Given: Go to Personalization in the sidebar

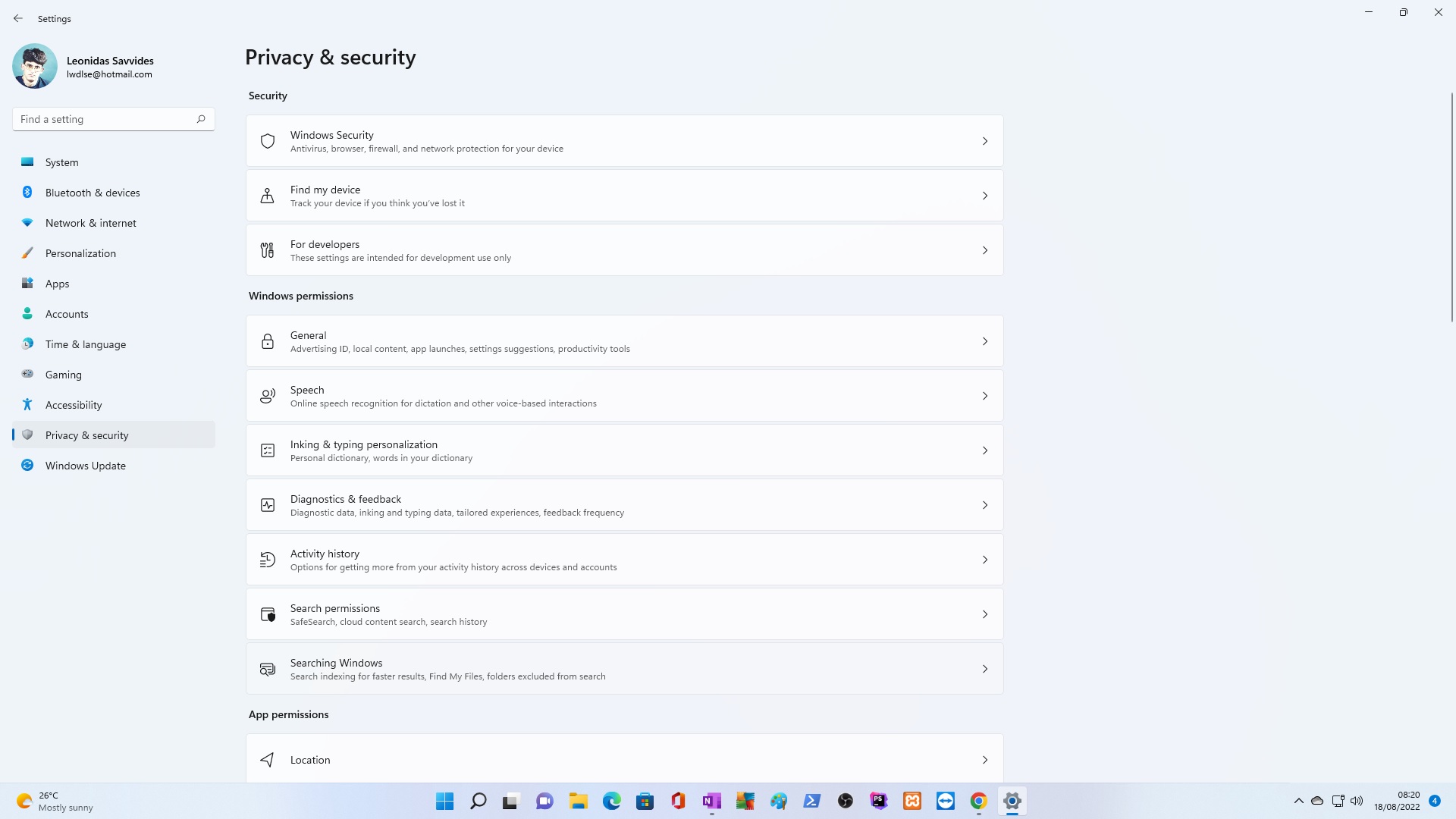Looking at the screenshot, I should [x=114, y=253].
